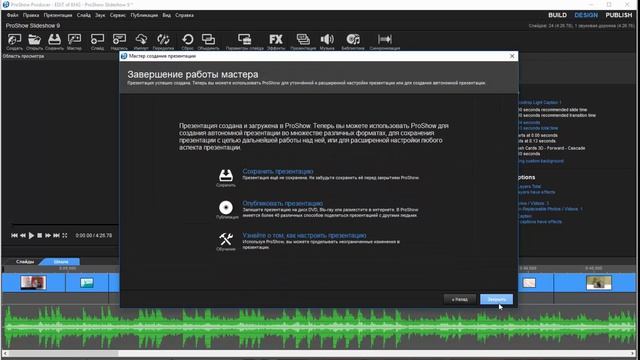Click the Опубликовать презентацию link

[282, 203]
